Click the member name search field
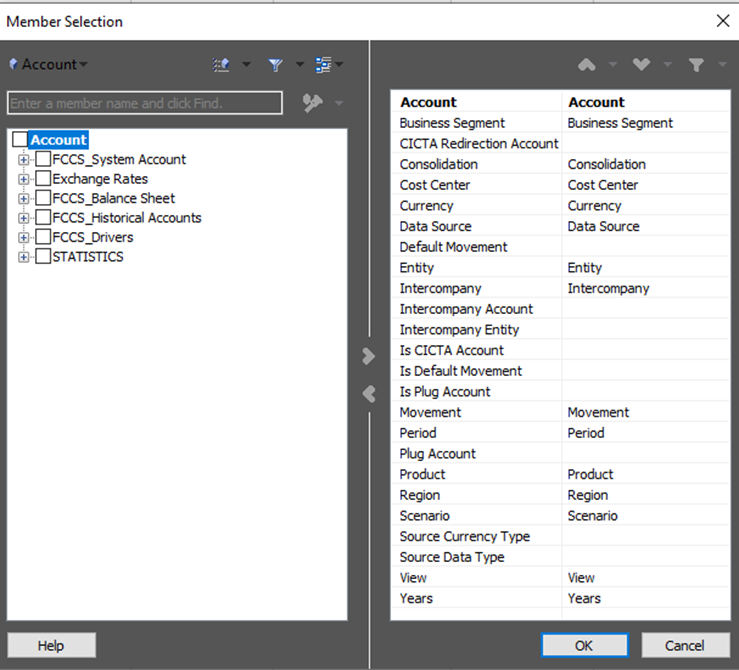Viewport: 739px width, 670px height. 145,103
